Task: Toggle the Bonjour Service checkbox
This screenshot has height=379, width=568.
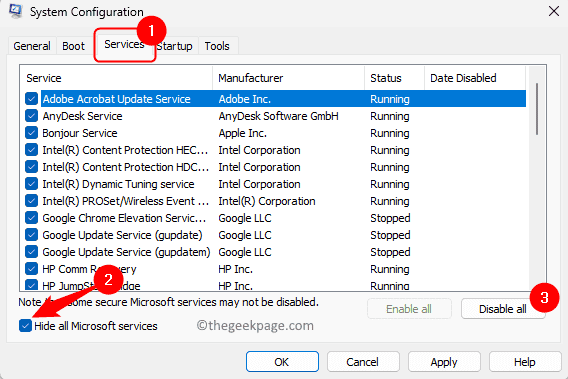Action: pyautogui.click(x=32, y=133)
